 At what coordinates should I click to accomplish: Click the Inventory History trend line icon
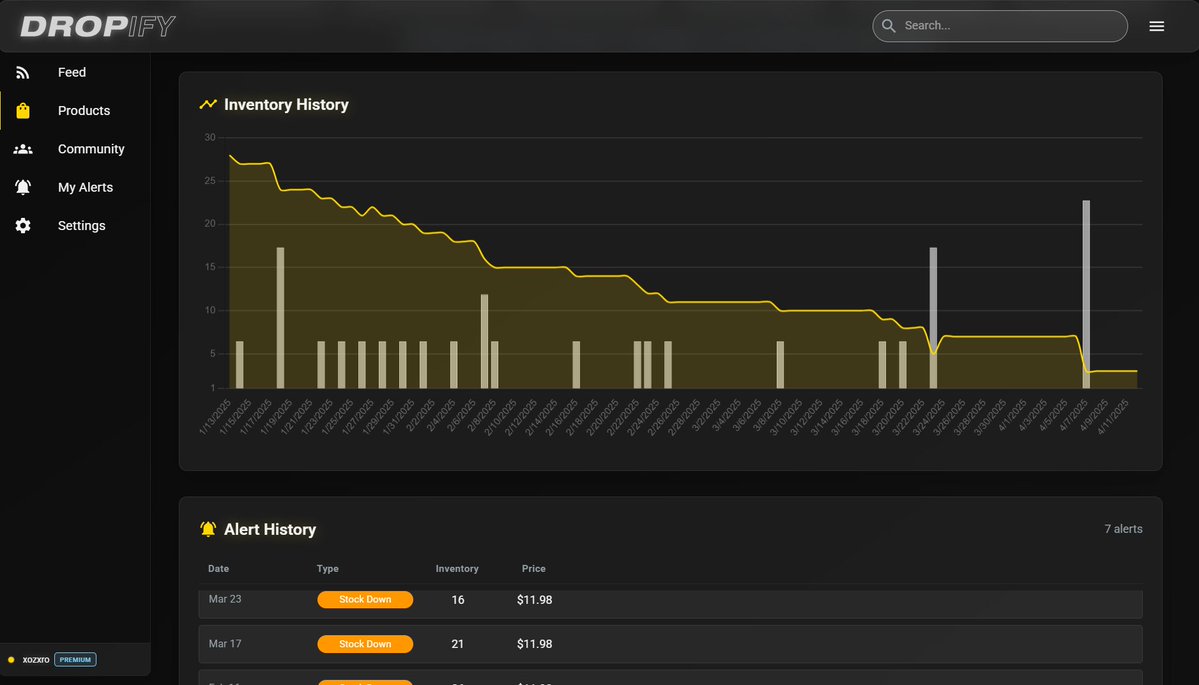click(208, 104)
